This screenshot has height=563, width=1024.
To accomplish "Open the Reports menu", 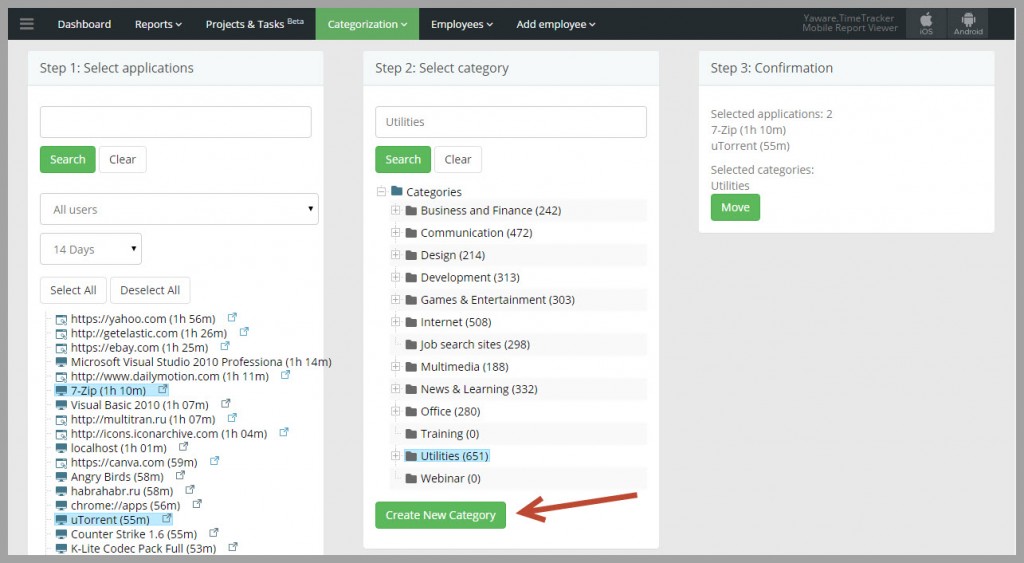I will pyautogui.click(x=158, y=24).
